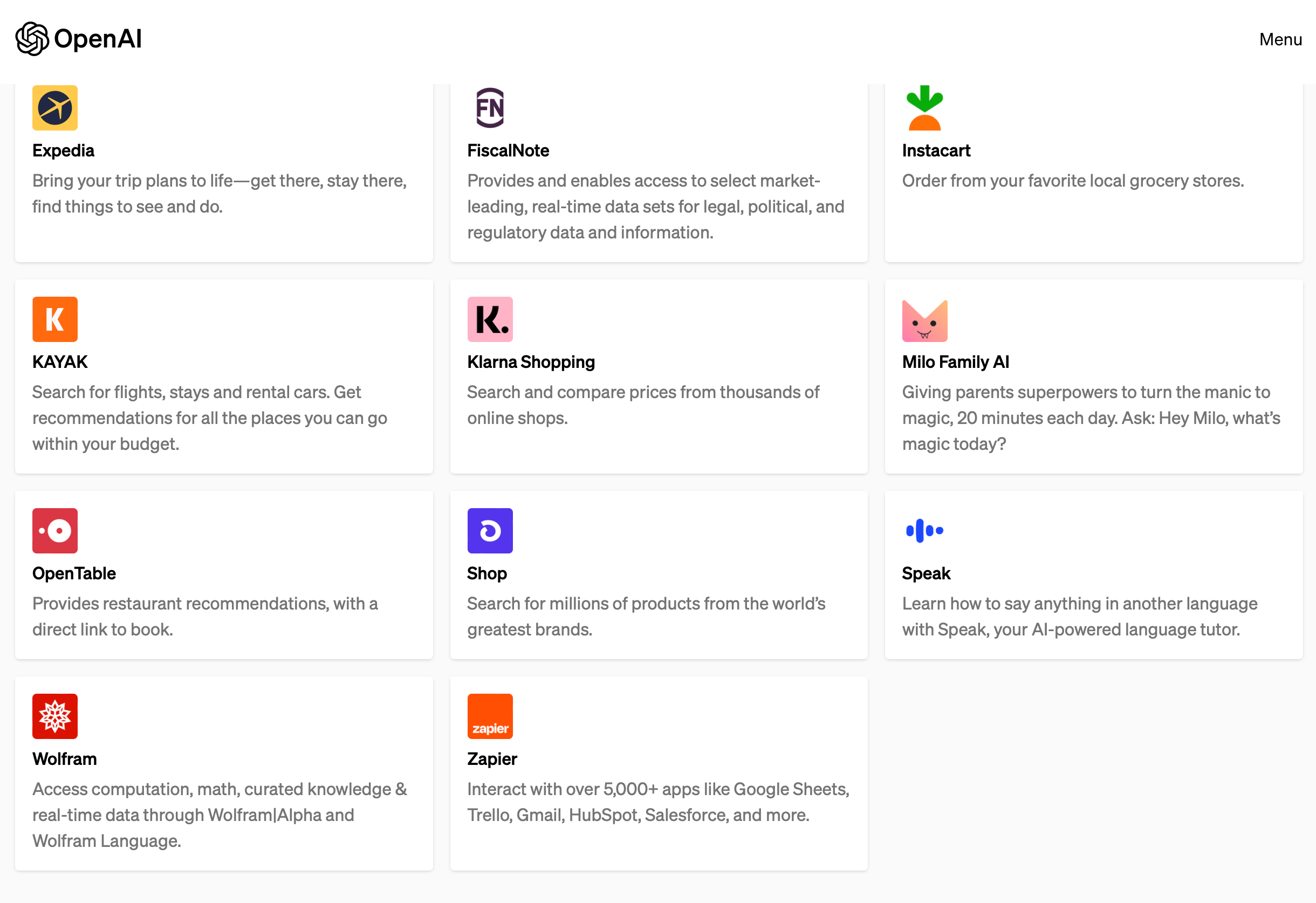Click the Zapier description text
The width and height of the screenshot is (1316, 903).
click(658, 802)
